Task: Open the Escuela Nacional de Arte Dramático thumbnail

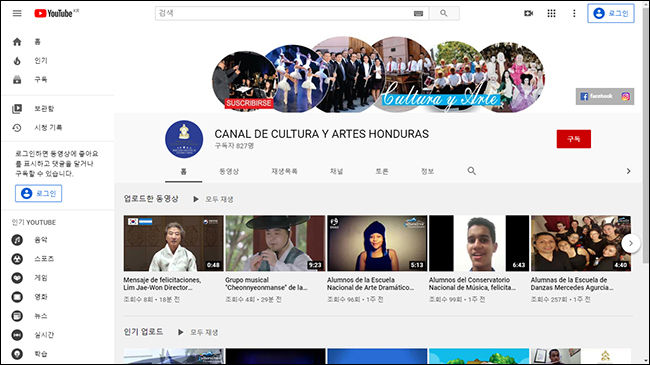Action: pos(377,243)
